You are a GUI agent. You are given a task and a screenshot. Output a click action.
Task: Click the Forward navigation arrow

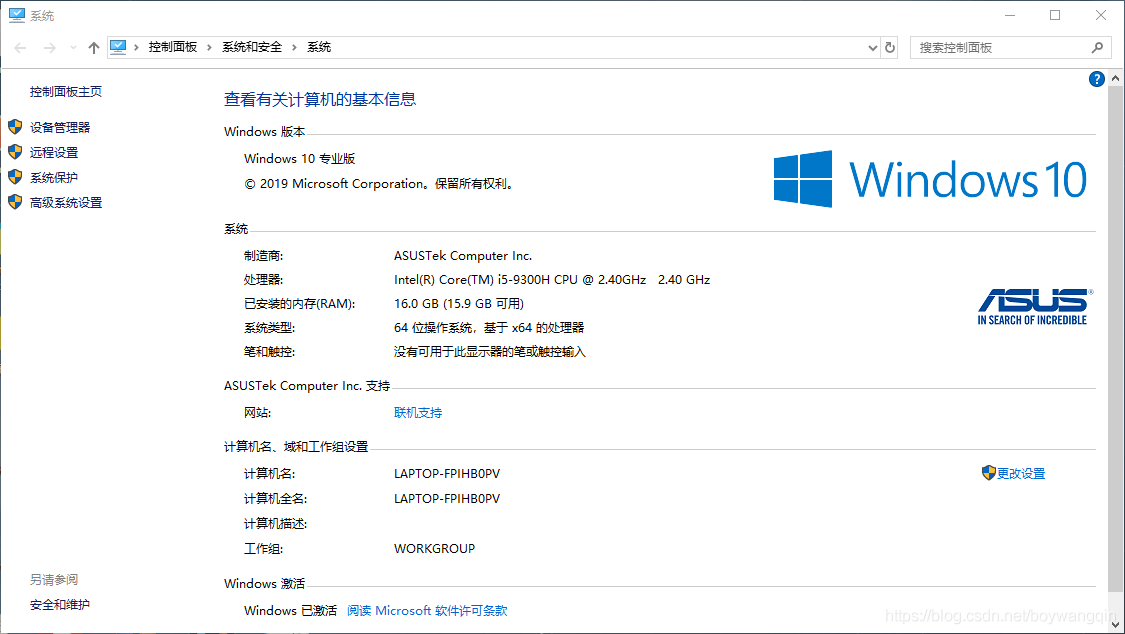(x=50, y=48)
